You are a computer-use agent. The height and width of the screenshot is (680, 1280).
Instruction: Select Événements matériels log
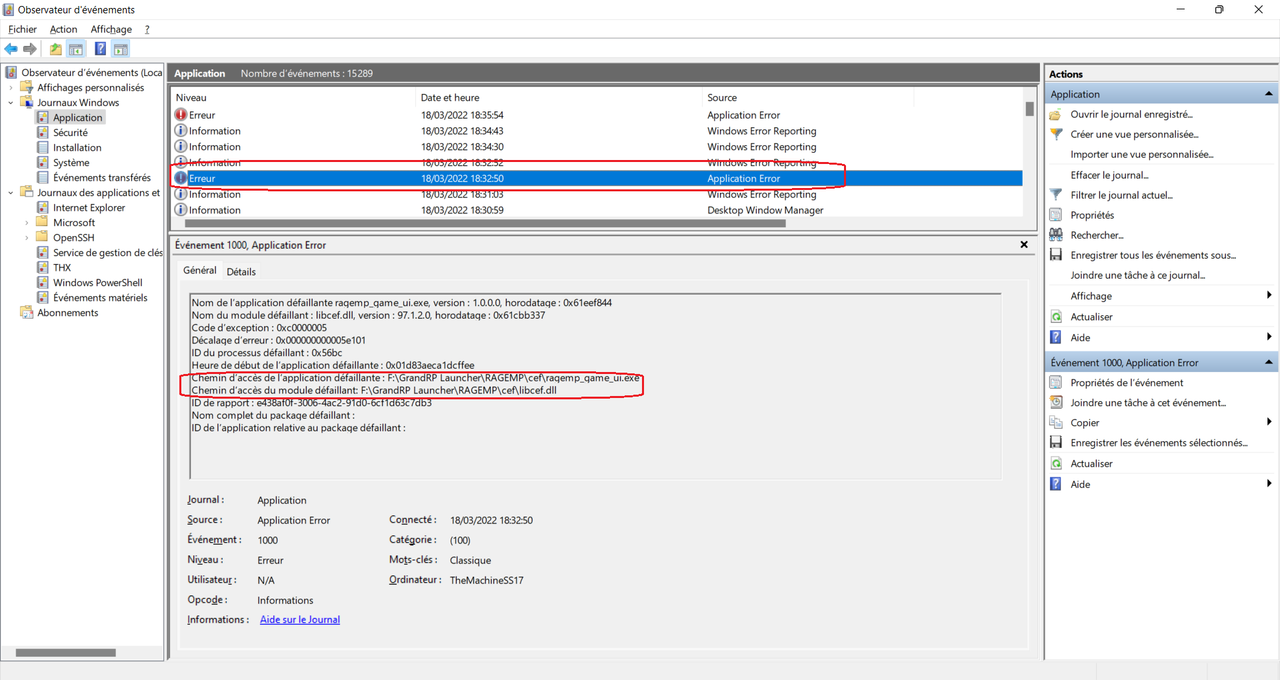(100, 297)
